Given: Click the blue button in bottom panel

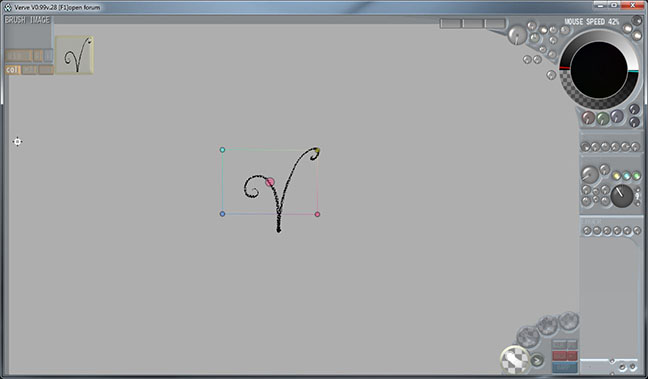Looking at the screenshot, I should pyautogui.click(x=565, y=367).
